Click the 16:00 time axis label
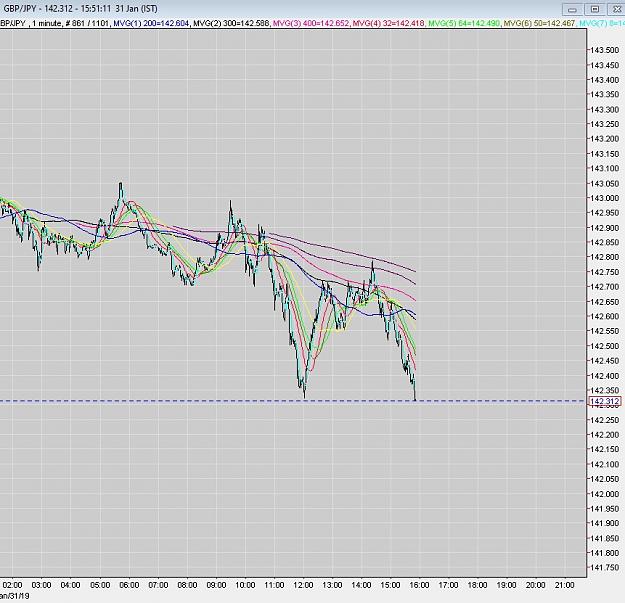 (419, 585)
